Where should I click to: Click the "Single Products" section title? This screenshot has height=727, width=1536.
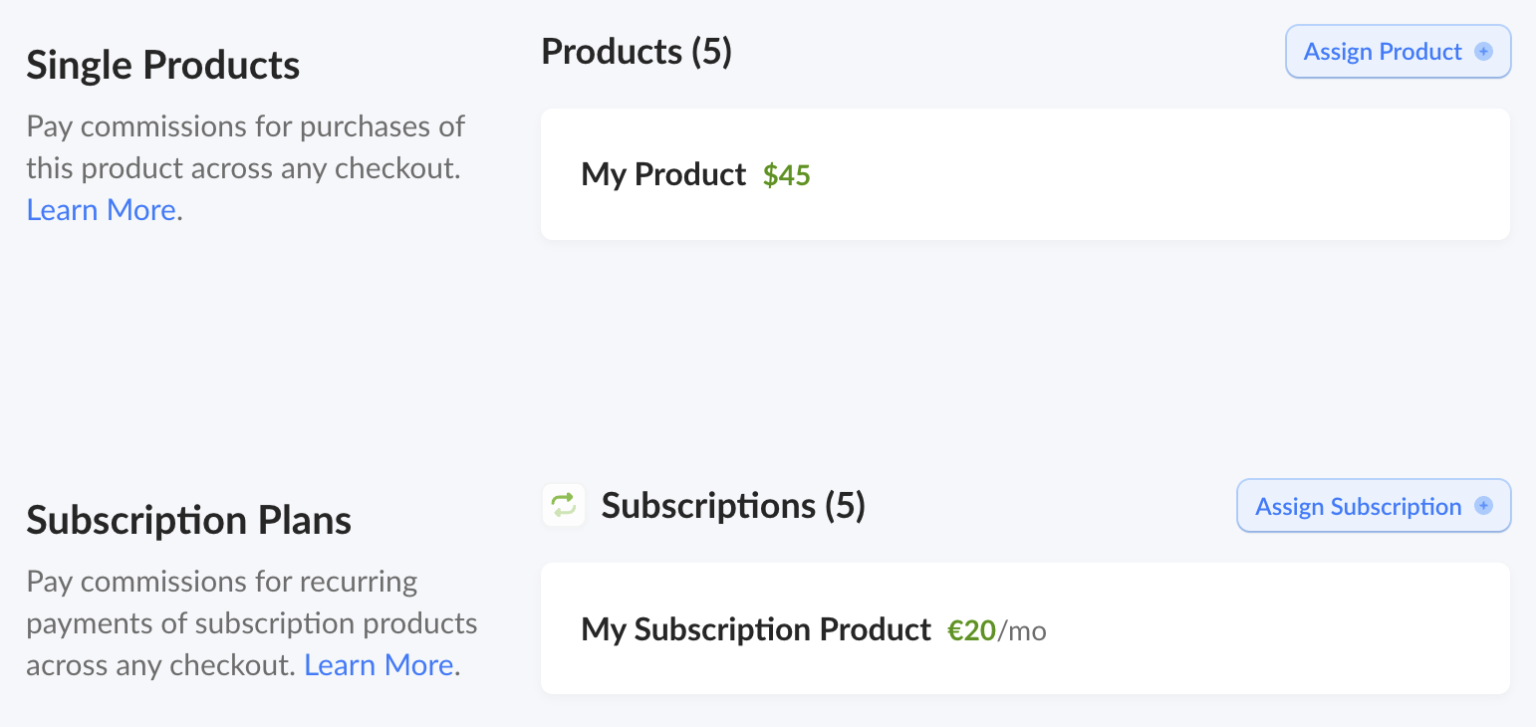click(x=163, y=64)
